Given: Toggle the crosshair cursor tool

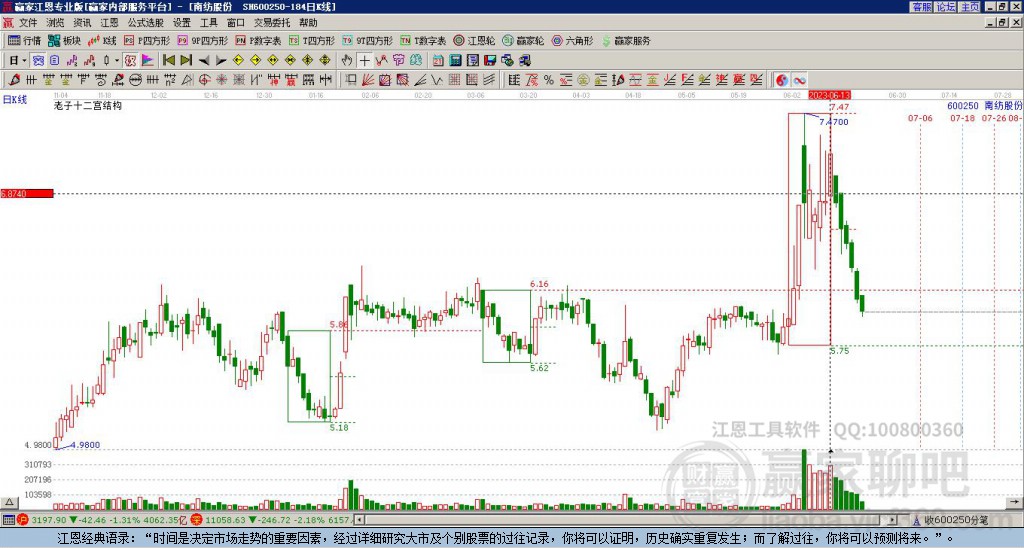Looking at the screenshot, I should point(364,61).
